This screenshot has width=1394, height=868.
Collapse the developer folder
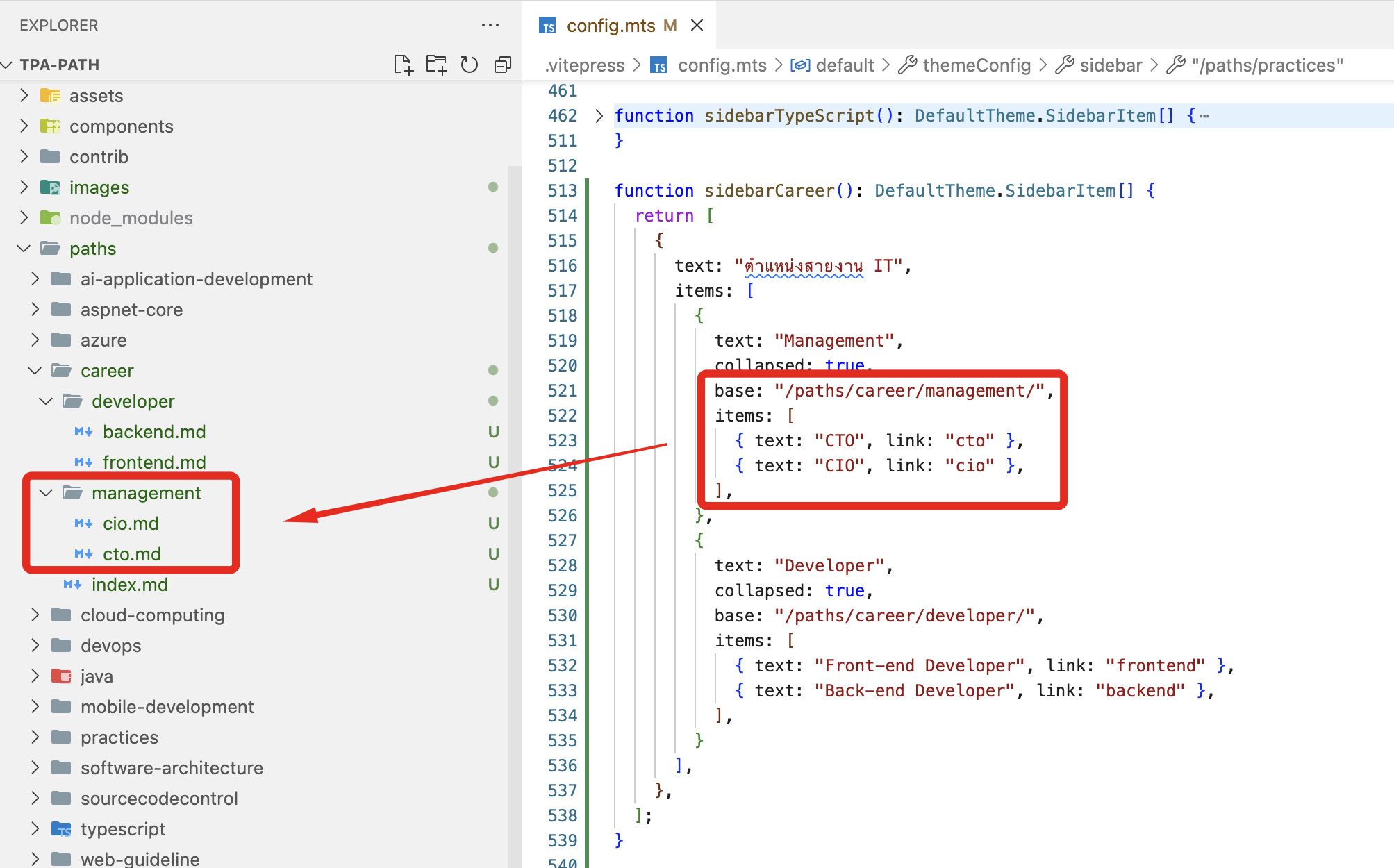[x=46, y=401]
